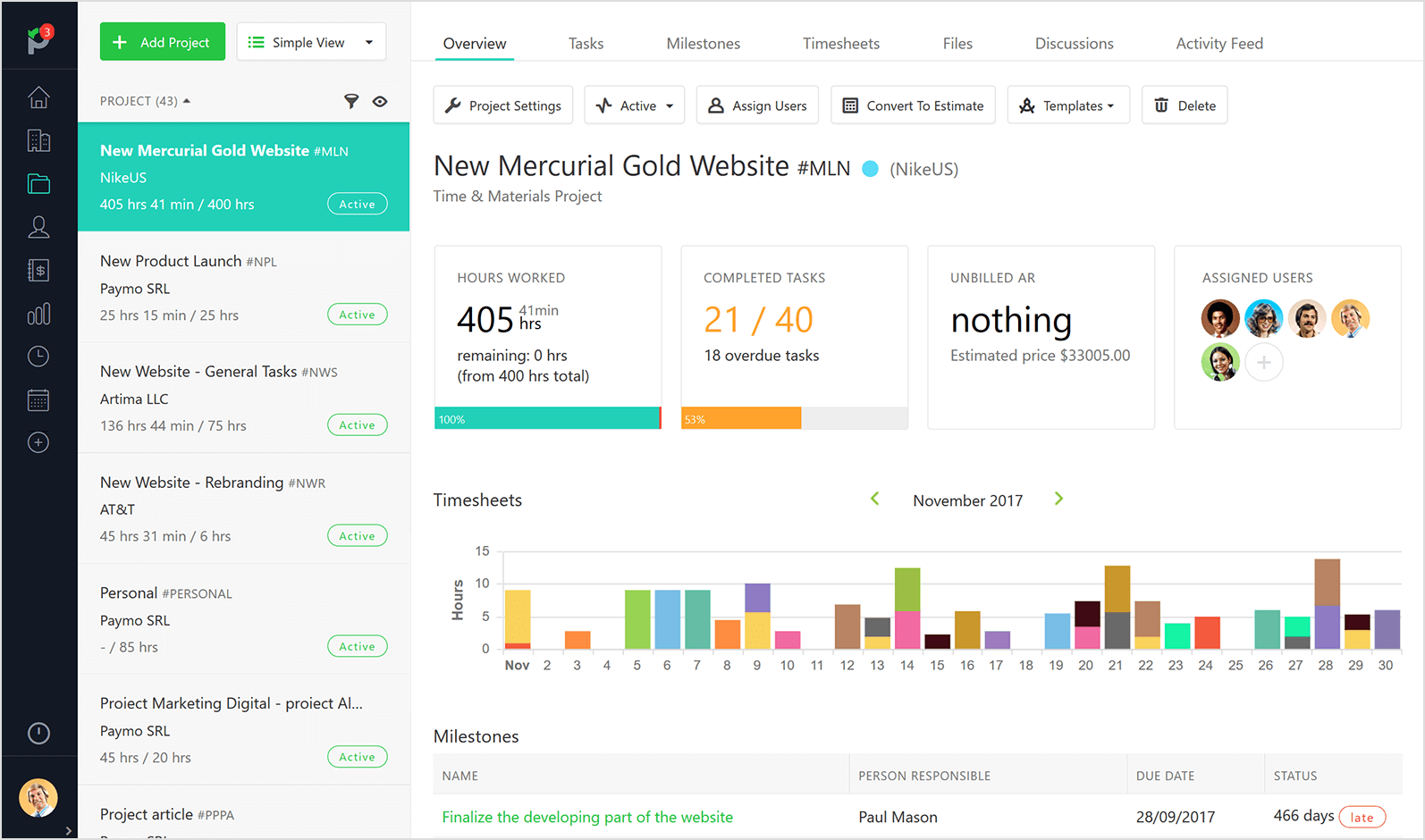Click the late status badge

1362,817
